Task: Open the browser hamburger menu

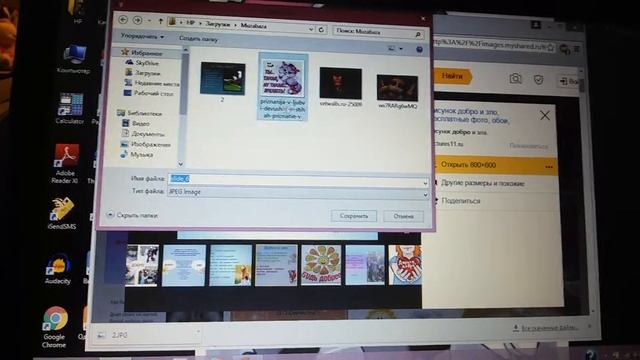Action: 577,49
